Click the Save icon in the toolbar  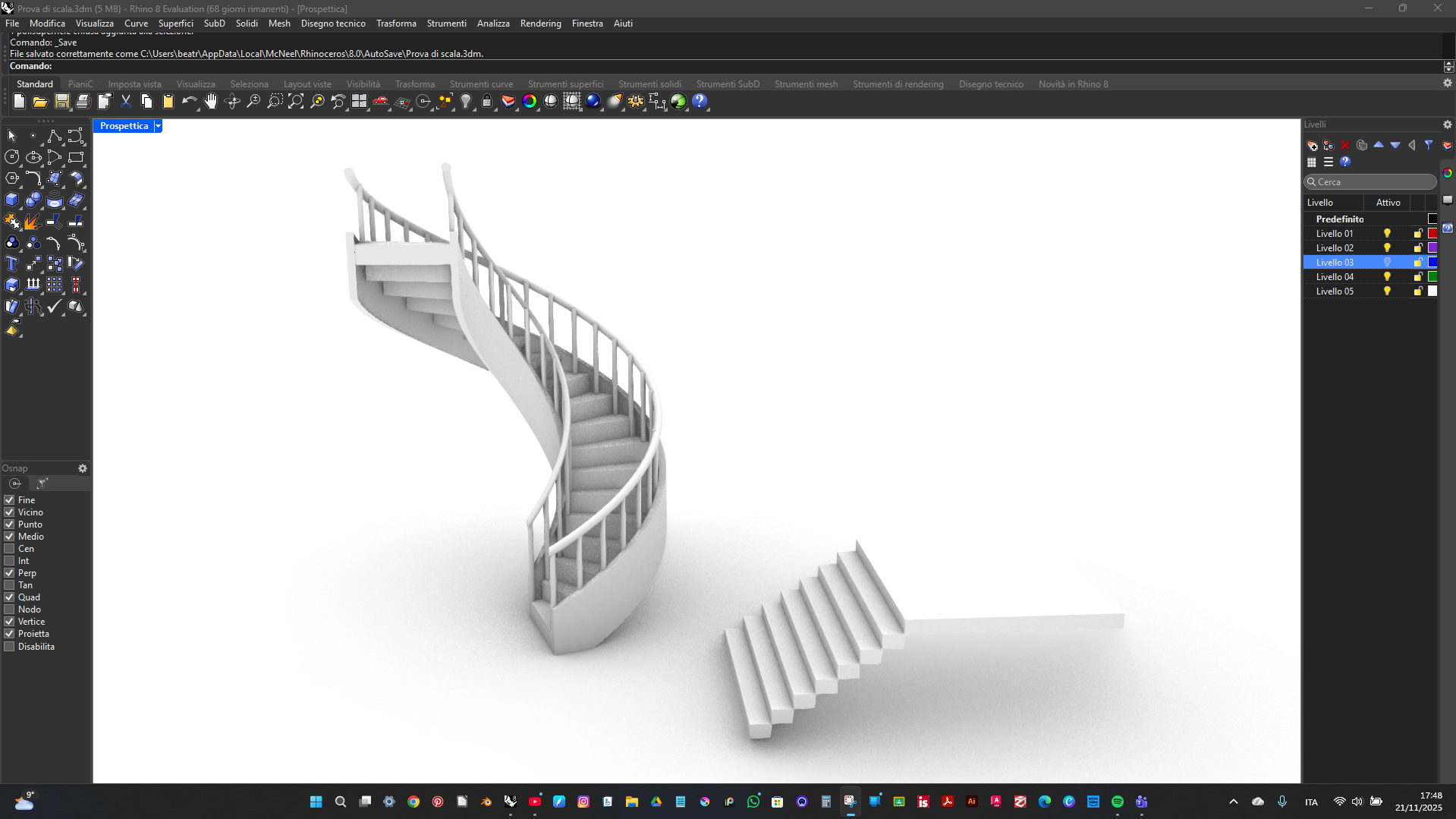[61, 101]
